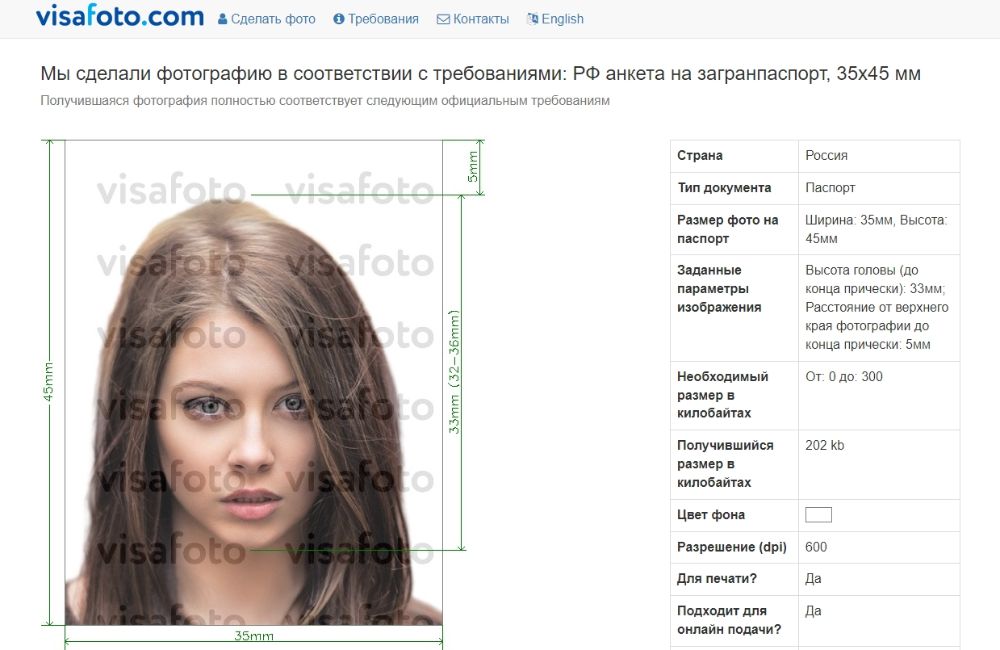
Task: Click the Россия country value cell
Action: pyautogui.click(x=879, y=156)
